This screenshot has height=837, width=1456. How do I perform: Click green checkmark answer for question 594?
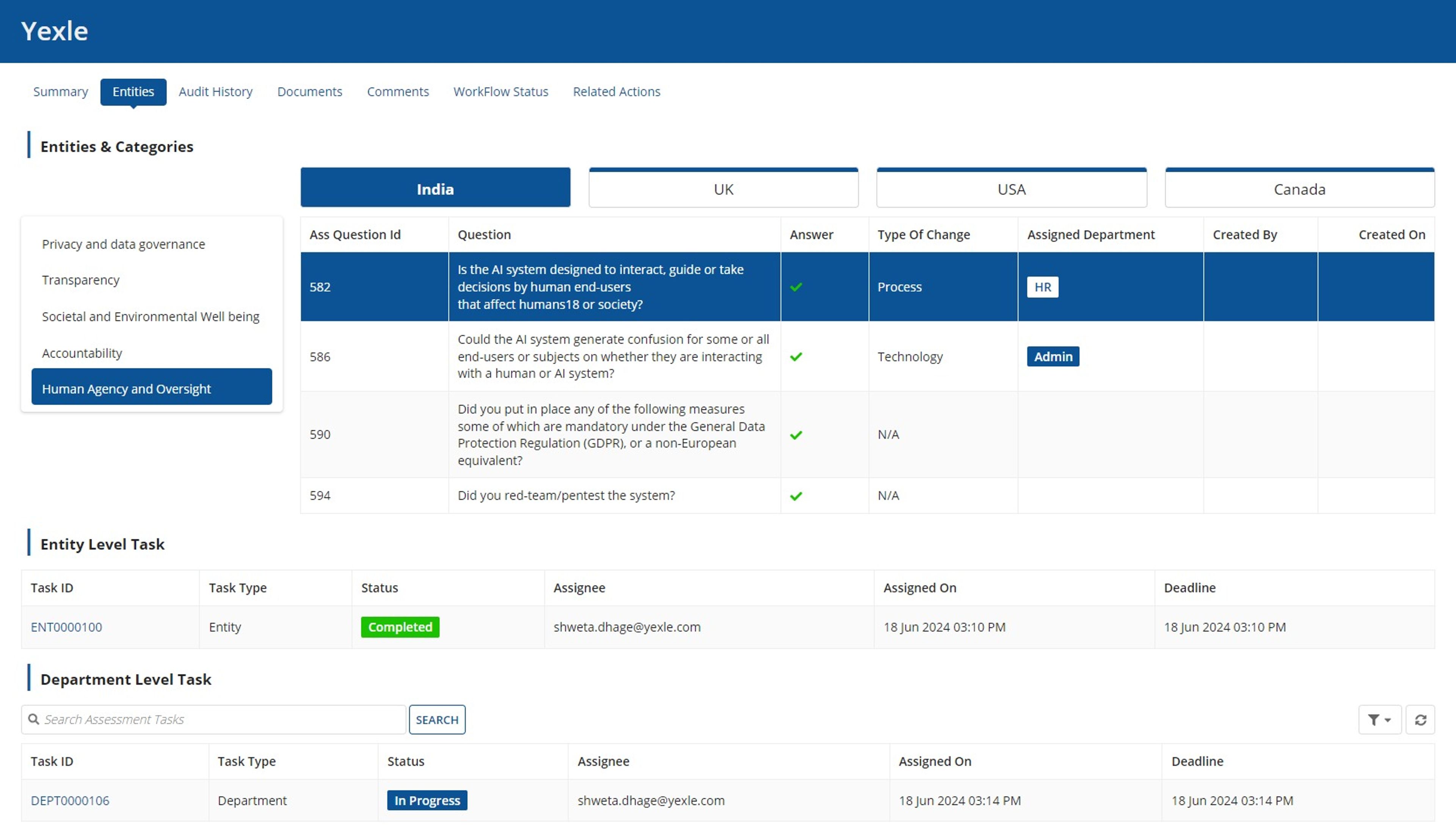tap(796, 496)
